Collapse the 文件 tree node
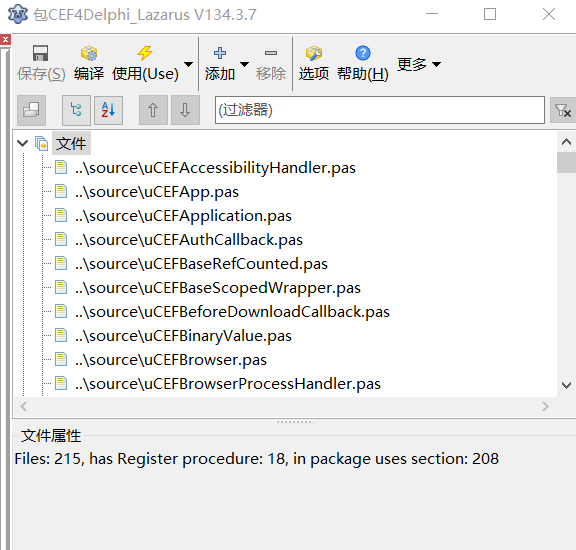576x550 pixels. pyautogui.click(x=23, y=143)
